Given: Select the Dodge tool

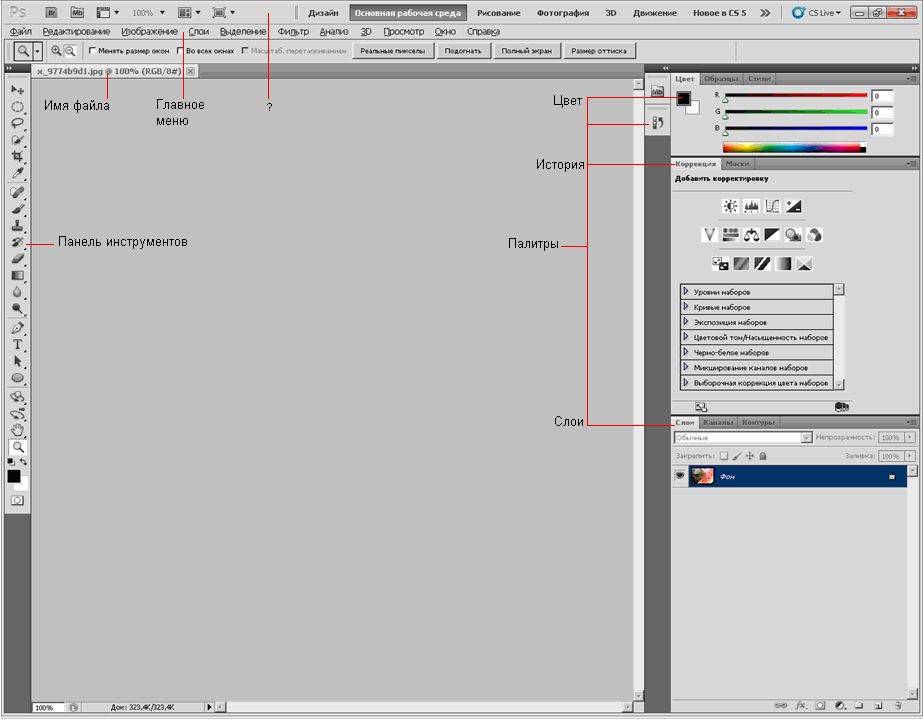Looking at the screenshot, I should tap(18, 308).
